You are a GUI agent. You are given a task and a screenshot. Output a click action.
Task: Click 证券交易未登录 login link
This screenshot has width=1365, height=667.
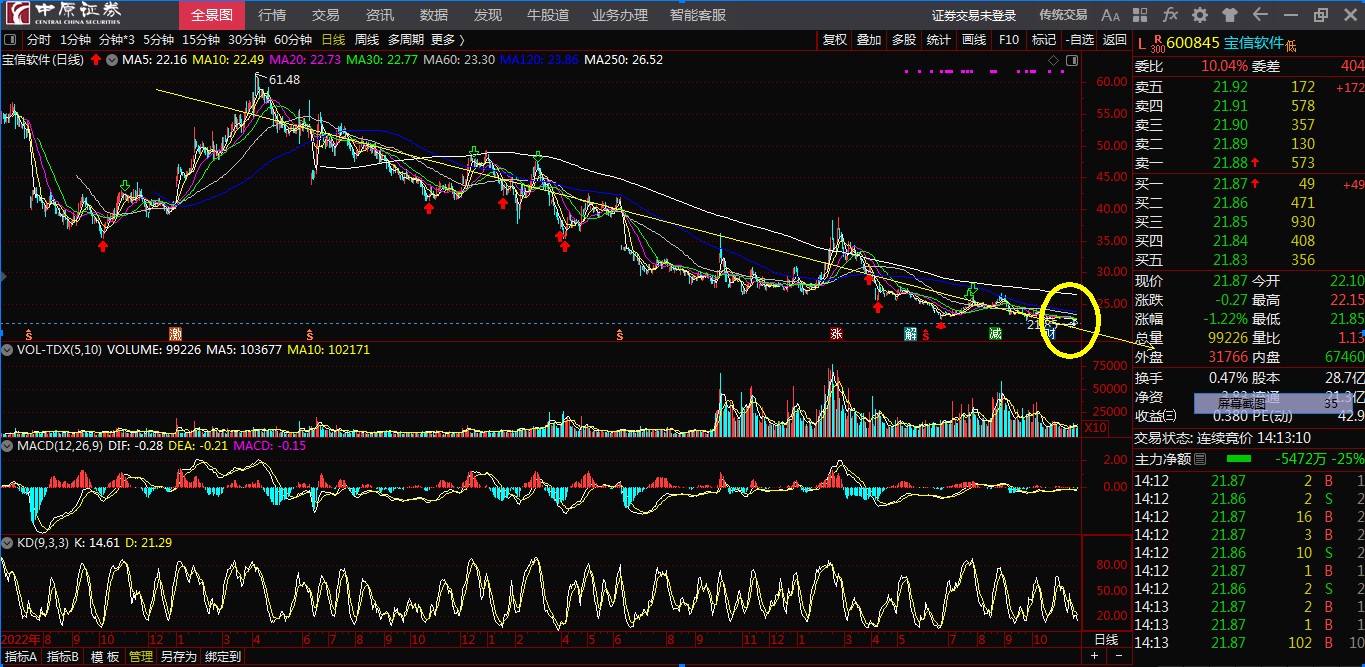coord(974,15)
